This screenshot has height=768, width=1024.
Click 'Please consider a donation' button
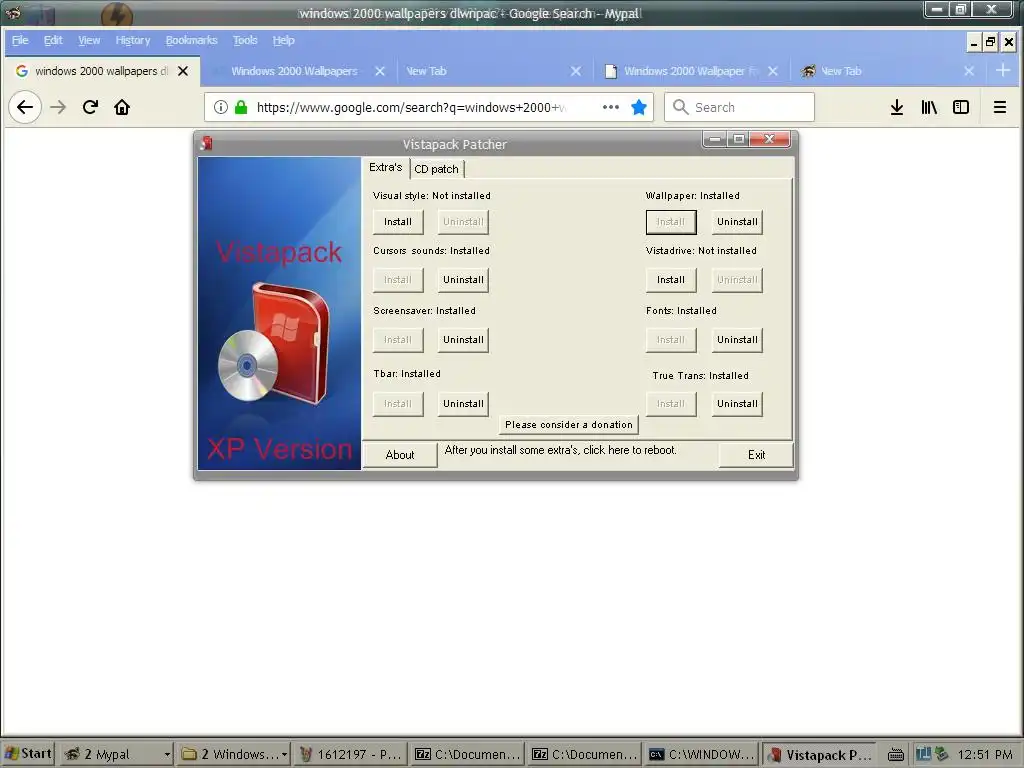(x=569, y=424)
